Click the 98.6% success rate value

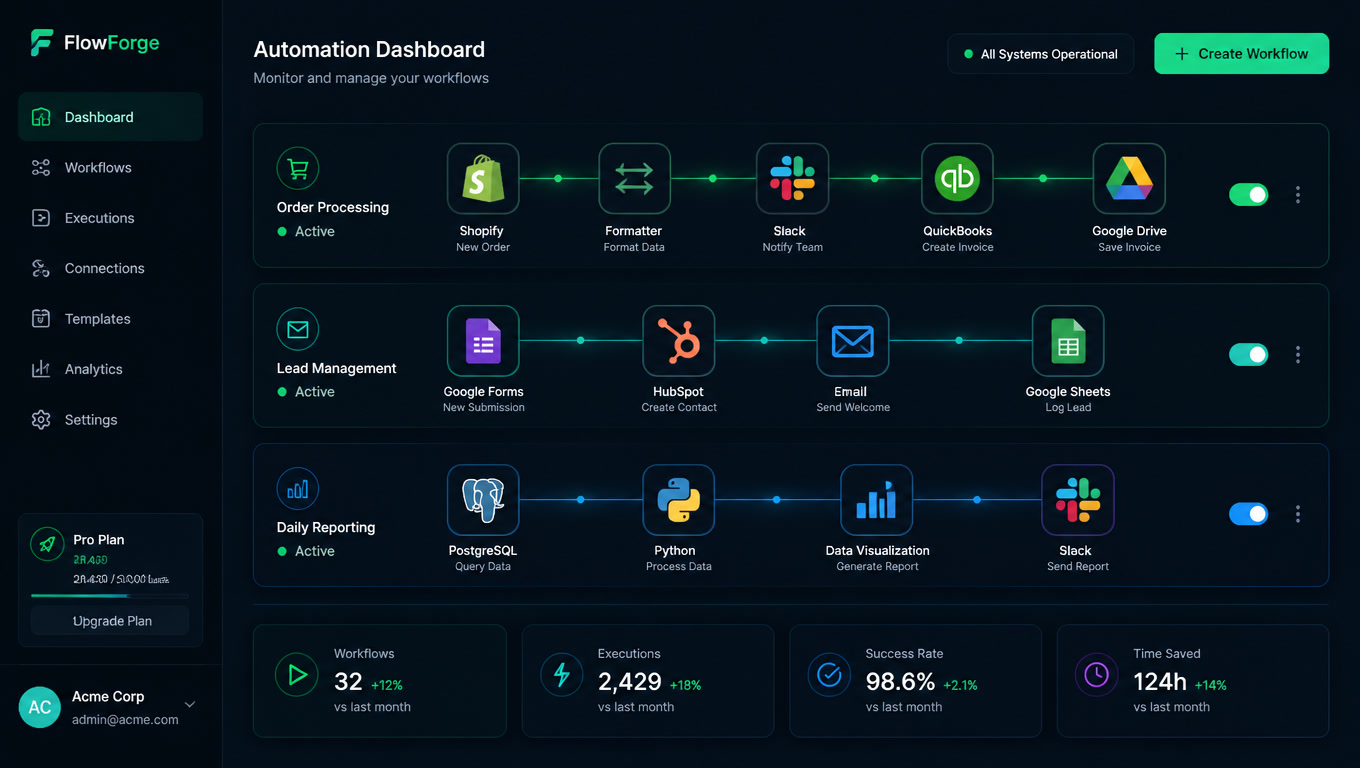[x=900, y=682]
